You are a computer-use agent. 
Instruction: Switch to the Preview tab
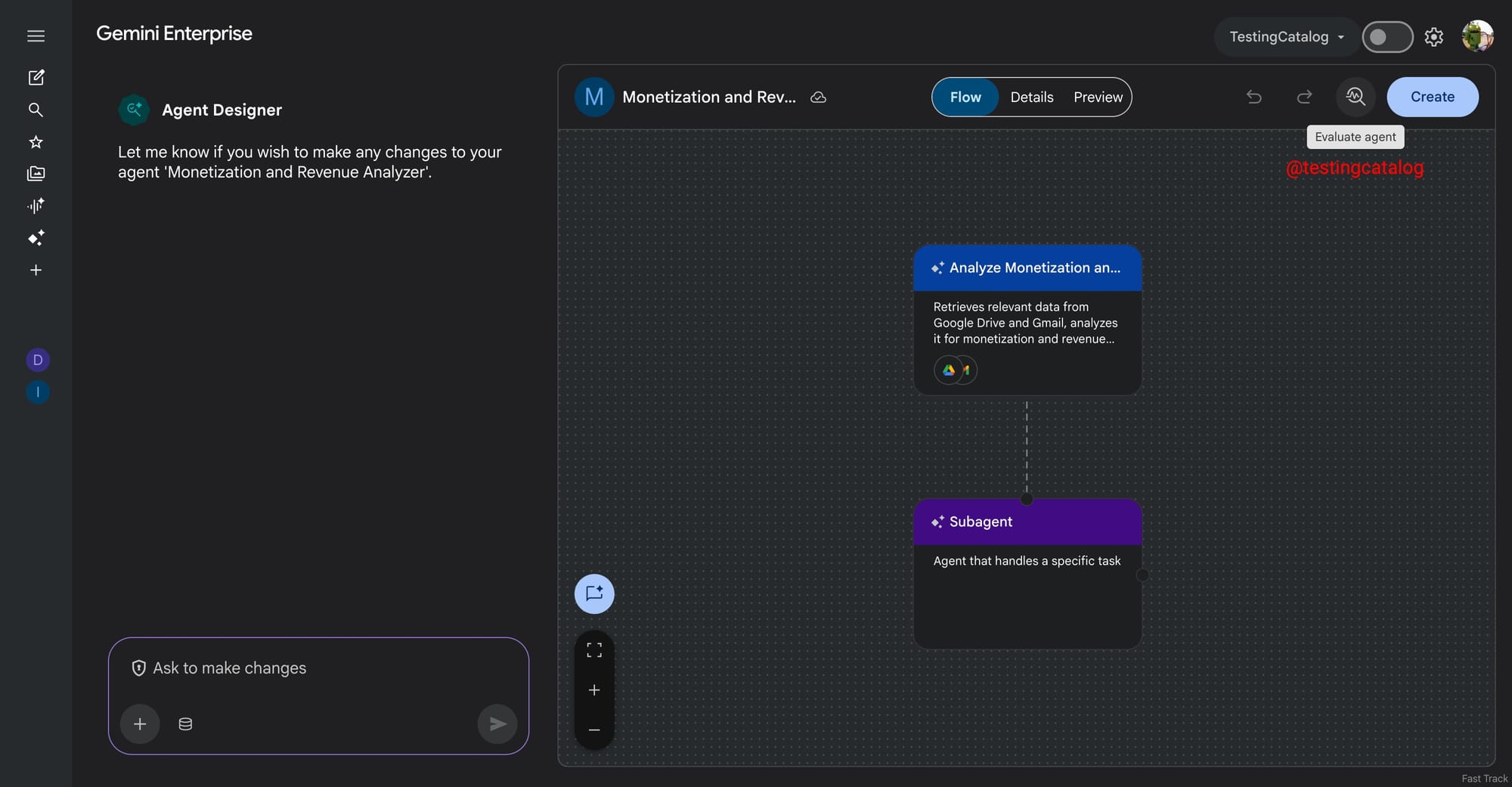point(1098,97)
